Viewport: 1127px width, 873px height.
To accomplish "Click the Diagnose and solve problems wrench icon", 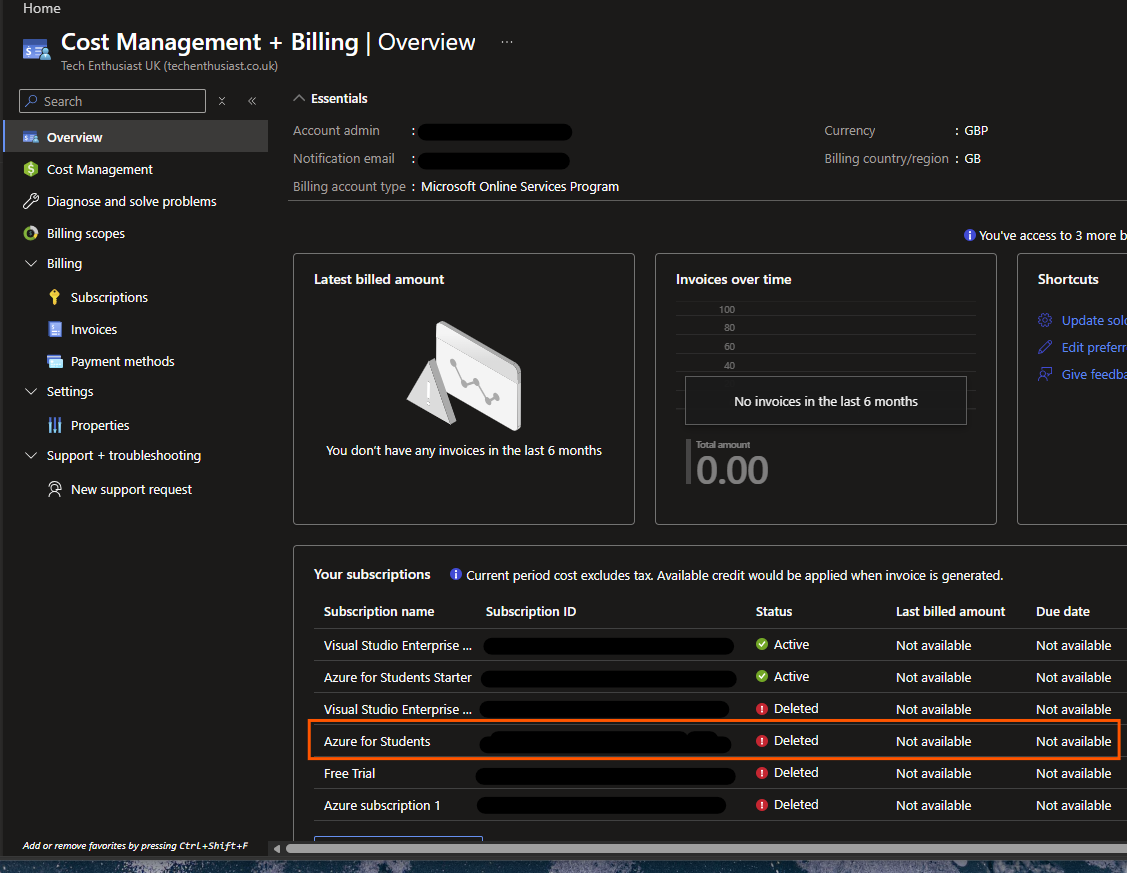I will [x=31, y=201].
